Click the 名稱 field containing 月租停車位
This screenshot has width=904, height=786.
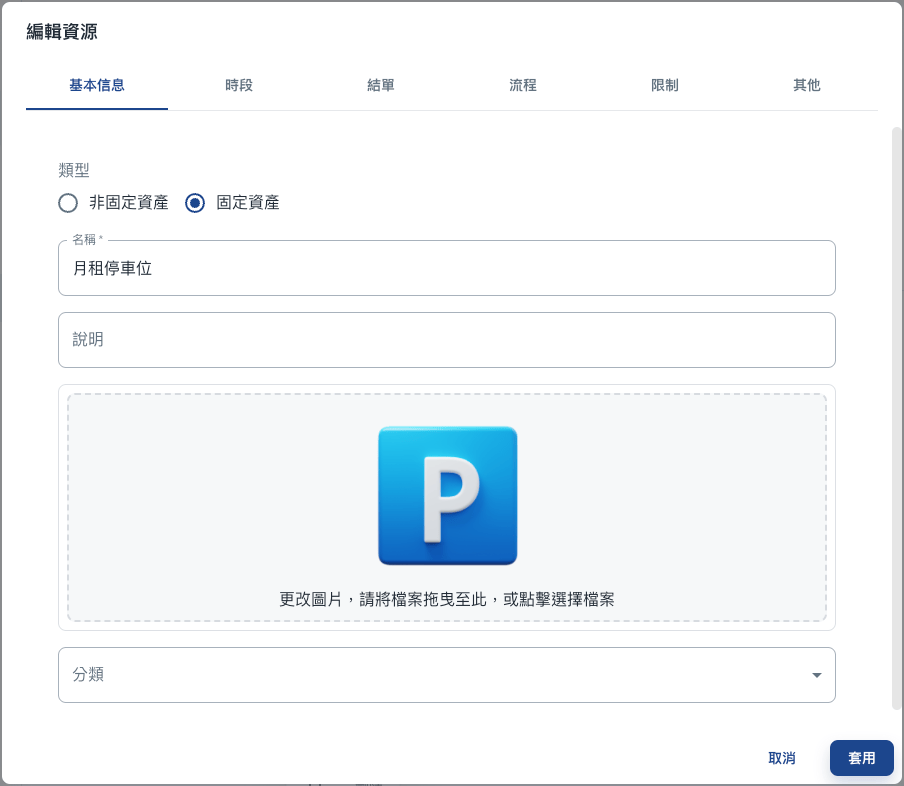click(x=446, y=269)
